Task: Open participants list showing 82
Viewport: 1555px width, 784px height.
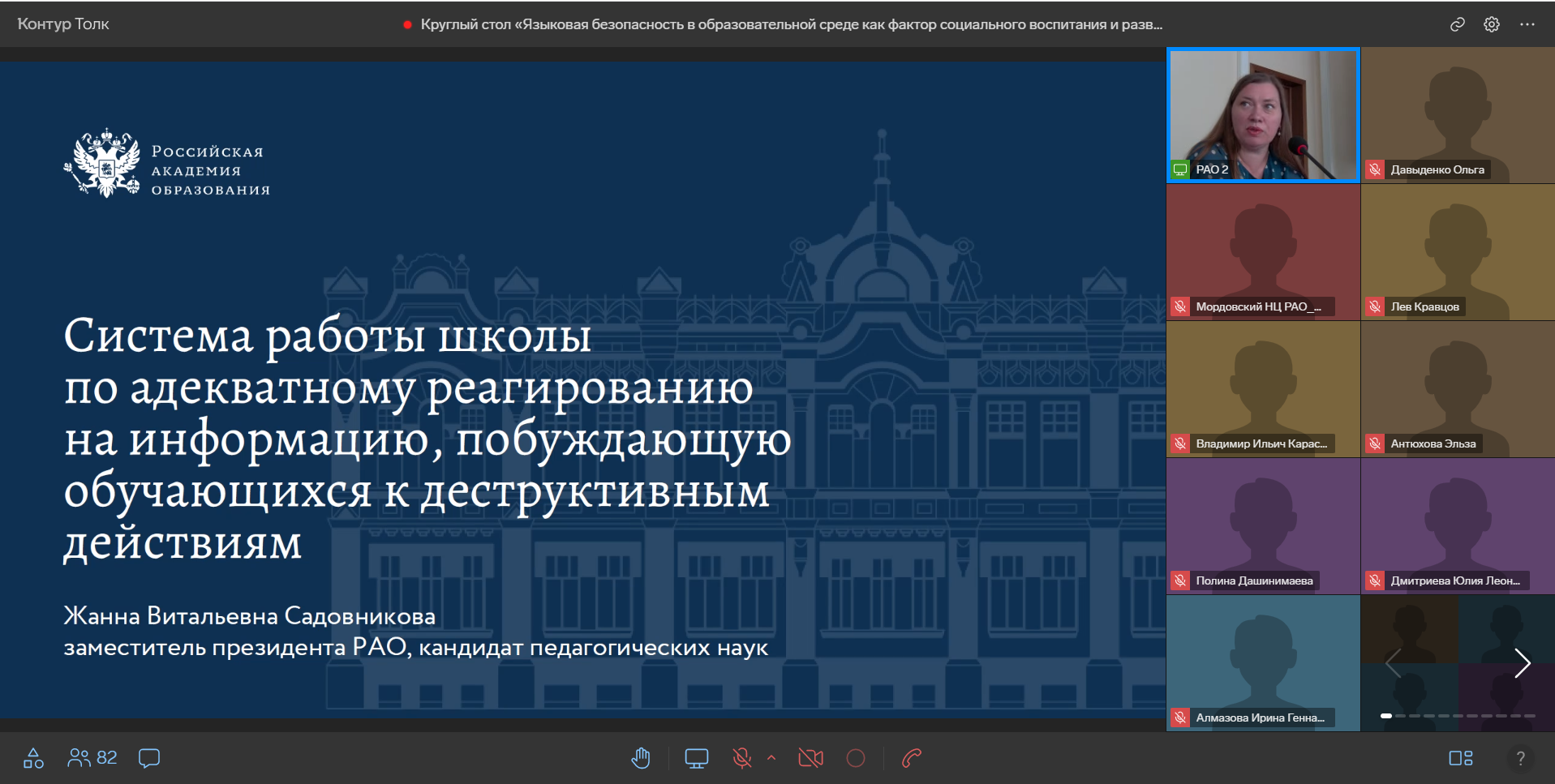Action: [92, 758]
